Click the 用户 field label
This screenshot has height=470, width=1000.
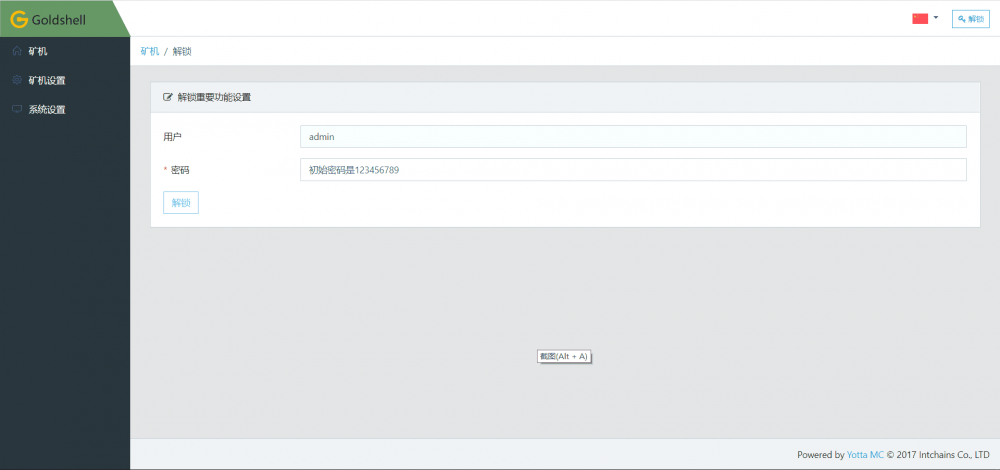(172, 136)
